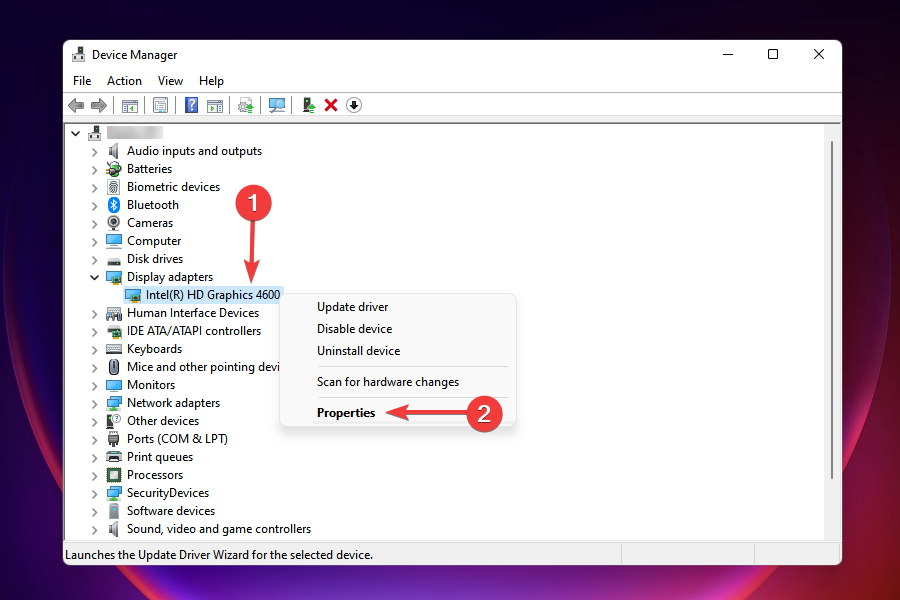The height and width of the screenshot is (600, 900).
Task: Click the Forward arrow in the toolbar
Action: click(99, 105)
